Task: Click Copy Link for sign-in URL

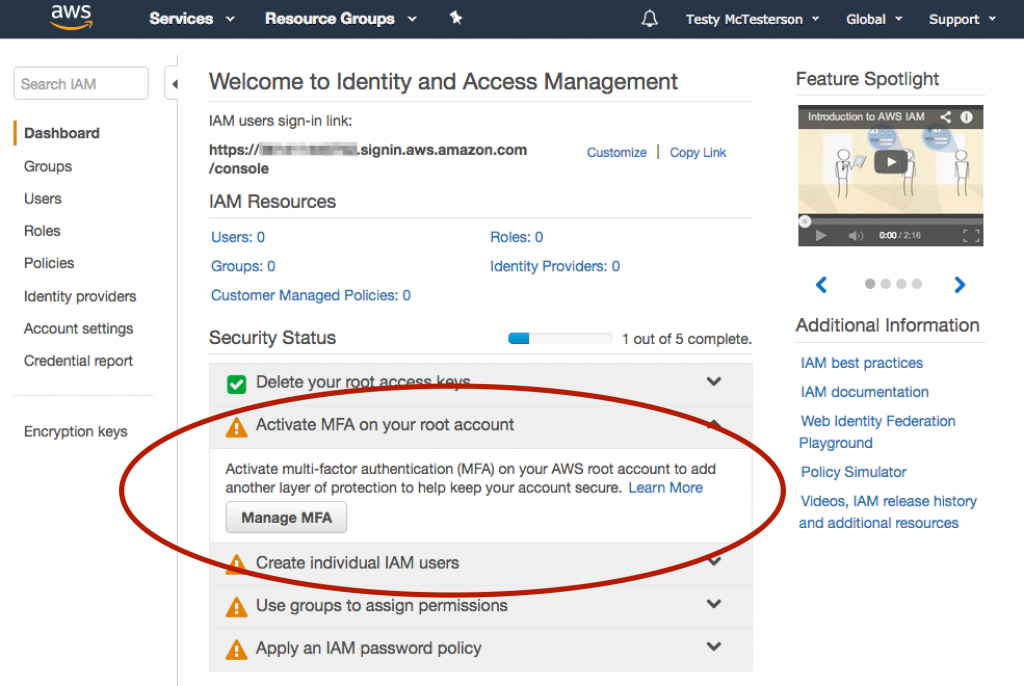Action: point(697,152)
